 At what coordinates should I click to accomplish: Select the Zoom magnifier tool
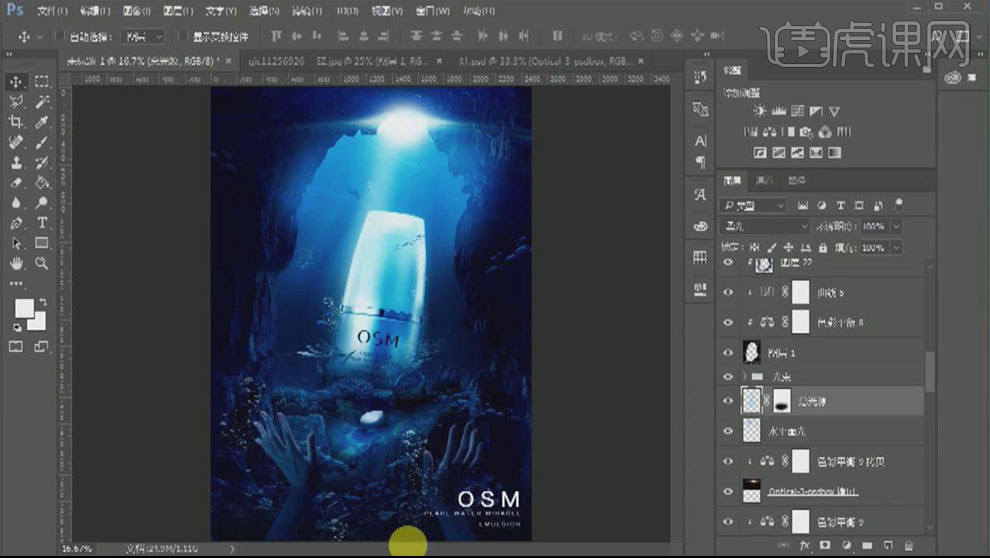click(42, 263)
